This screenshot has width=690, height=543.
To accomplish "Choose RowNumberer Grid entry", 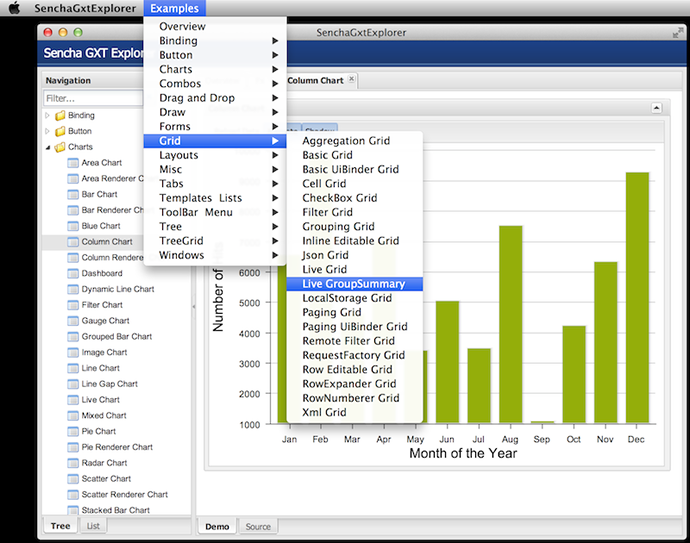I will pos(354,398).
